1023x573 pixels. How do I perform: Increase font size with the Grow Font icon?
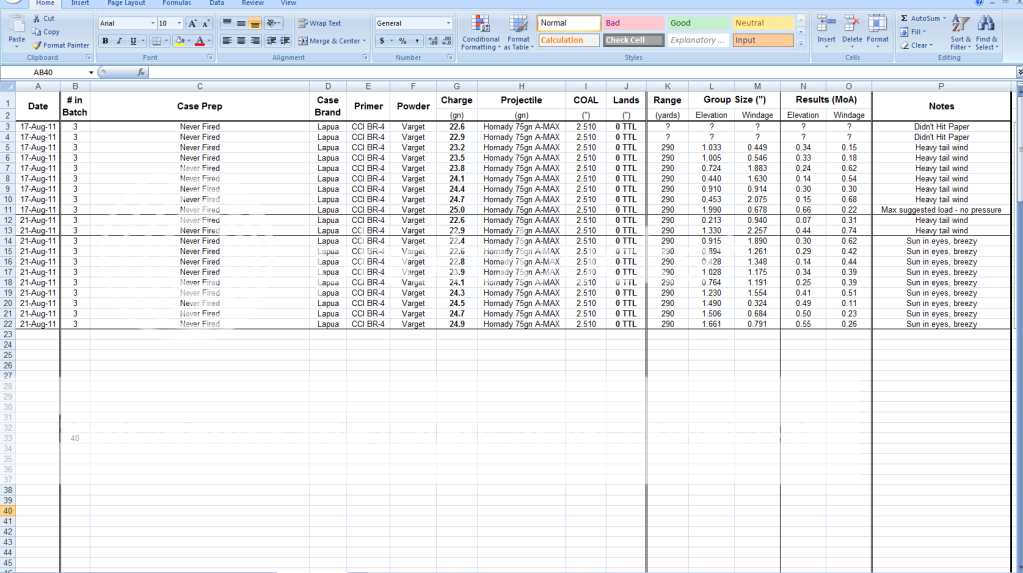pos(192,23)
